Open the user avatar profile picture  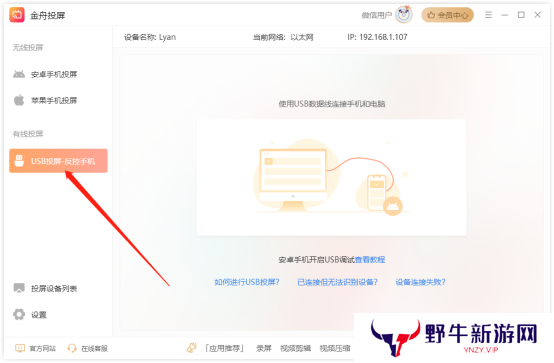coord(403,15)
